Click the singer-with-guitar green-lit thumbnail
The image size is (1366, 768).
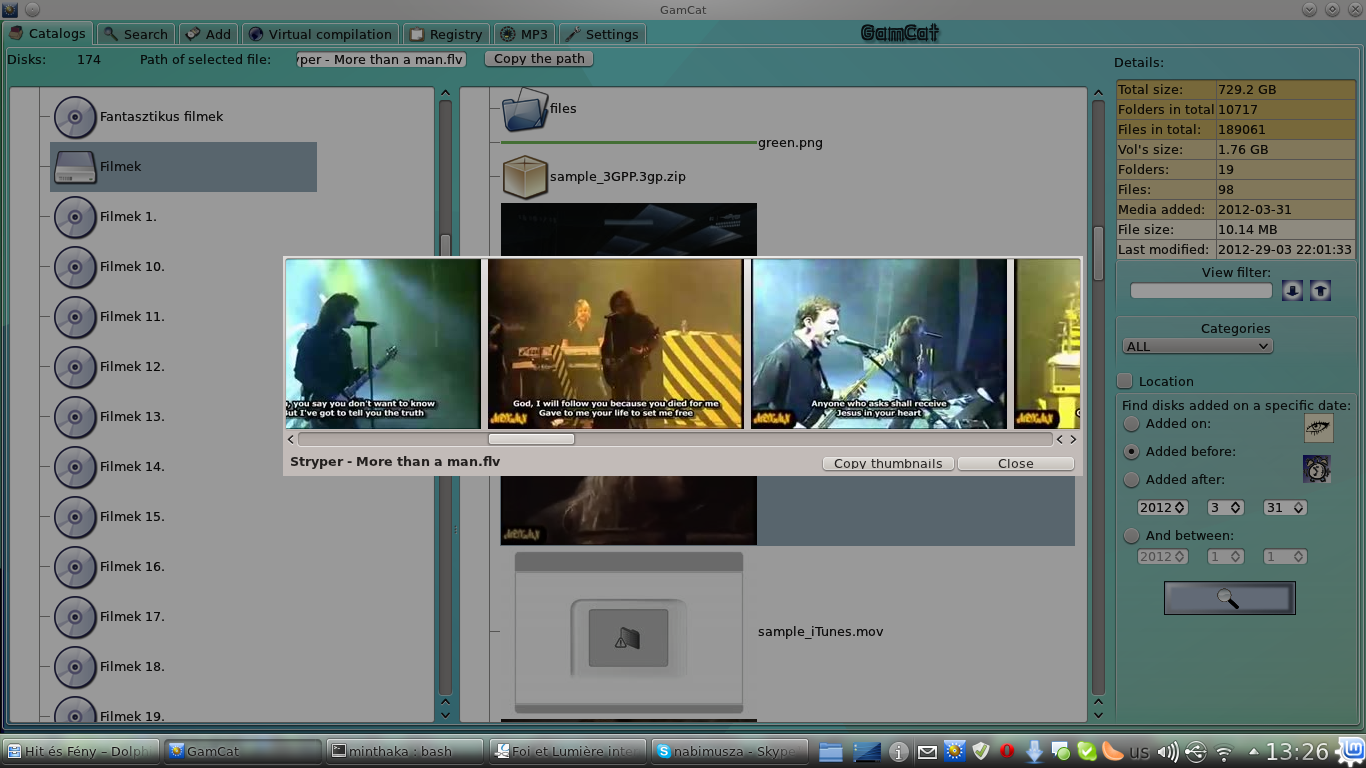click(383, 344)
